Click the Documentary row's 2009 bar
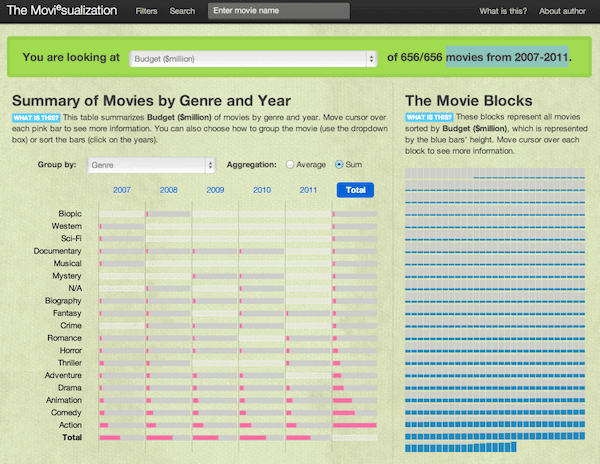Image resolution: width=600 pixels, height=464 pixels. coord(194,251)
